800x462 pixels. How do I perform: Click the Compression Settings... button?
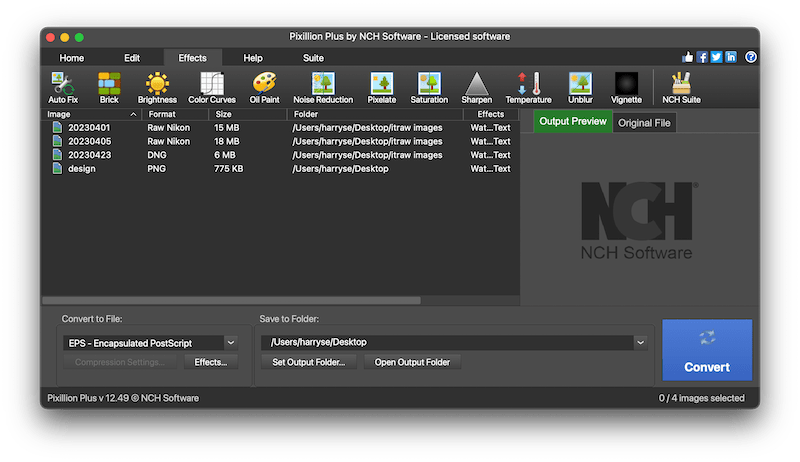tap(120, 362)
